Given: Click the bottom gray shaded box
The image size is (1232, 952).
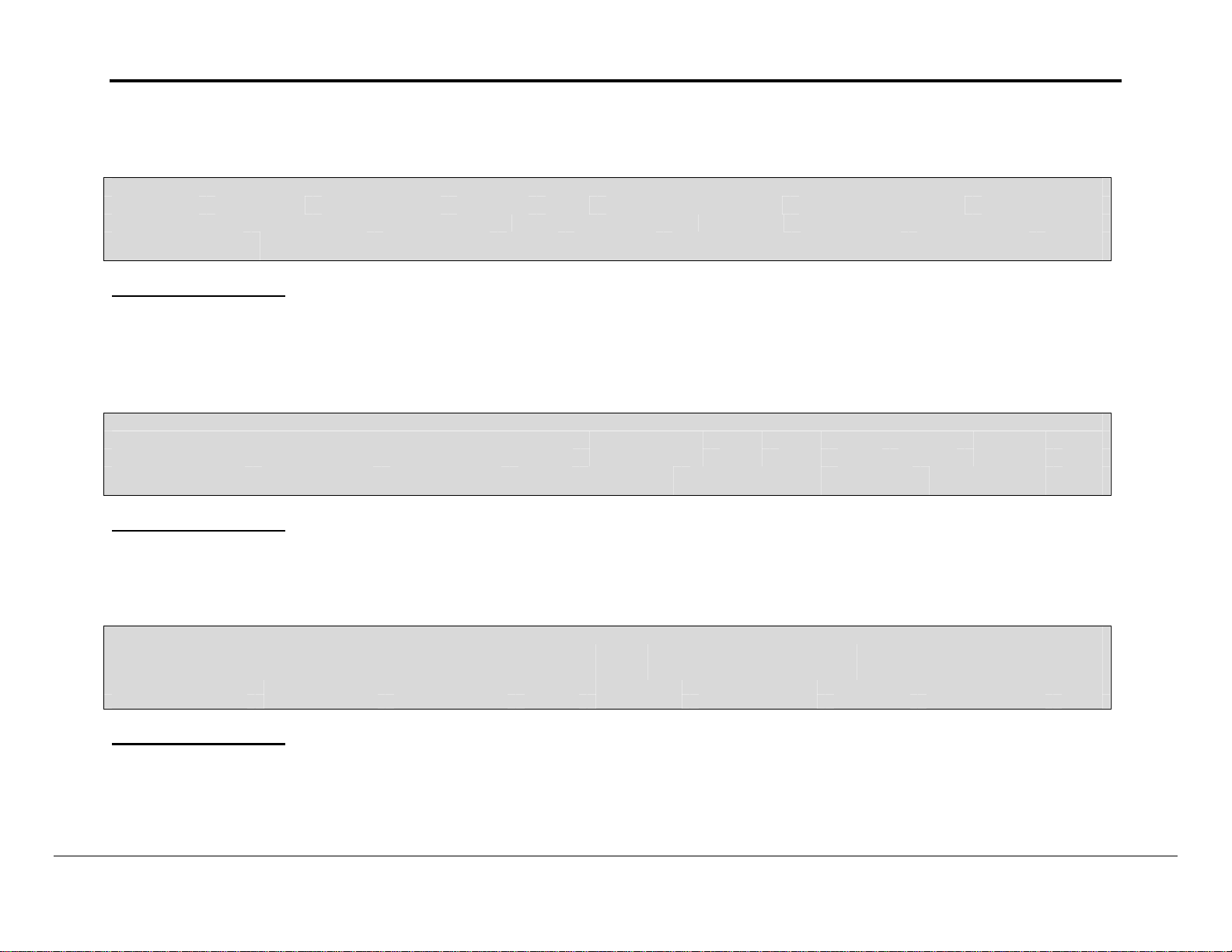Looking at the screenshot, I should click(606, 667).
